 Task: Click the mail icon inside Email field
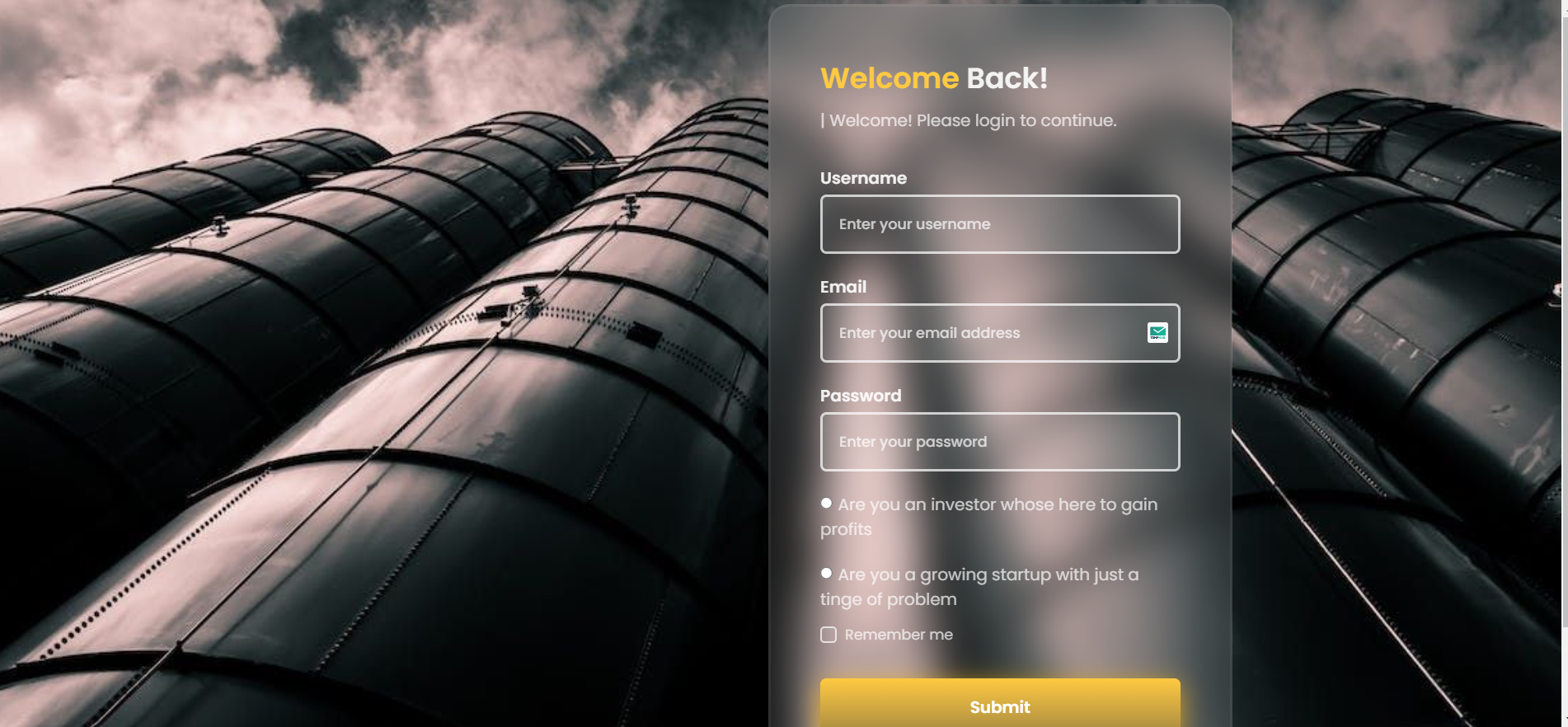point(1157,332)
